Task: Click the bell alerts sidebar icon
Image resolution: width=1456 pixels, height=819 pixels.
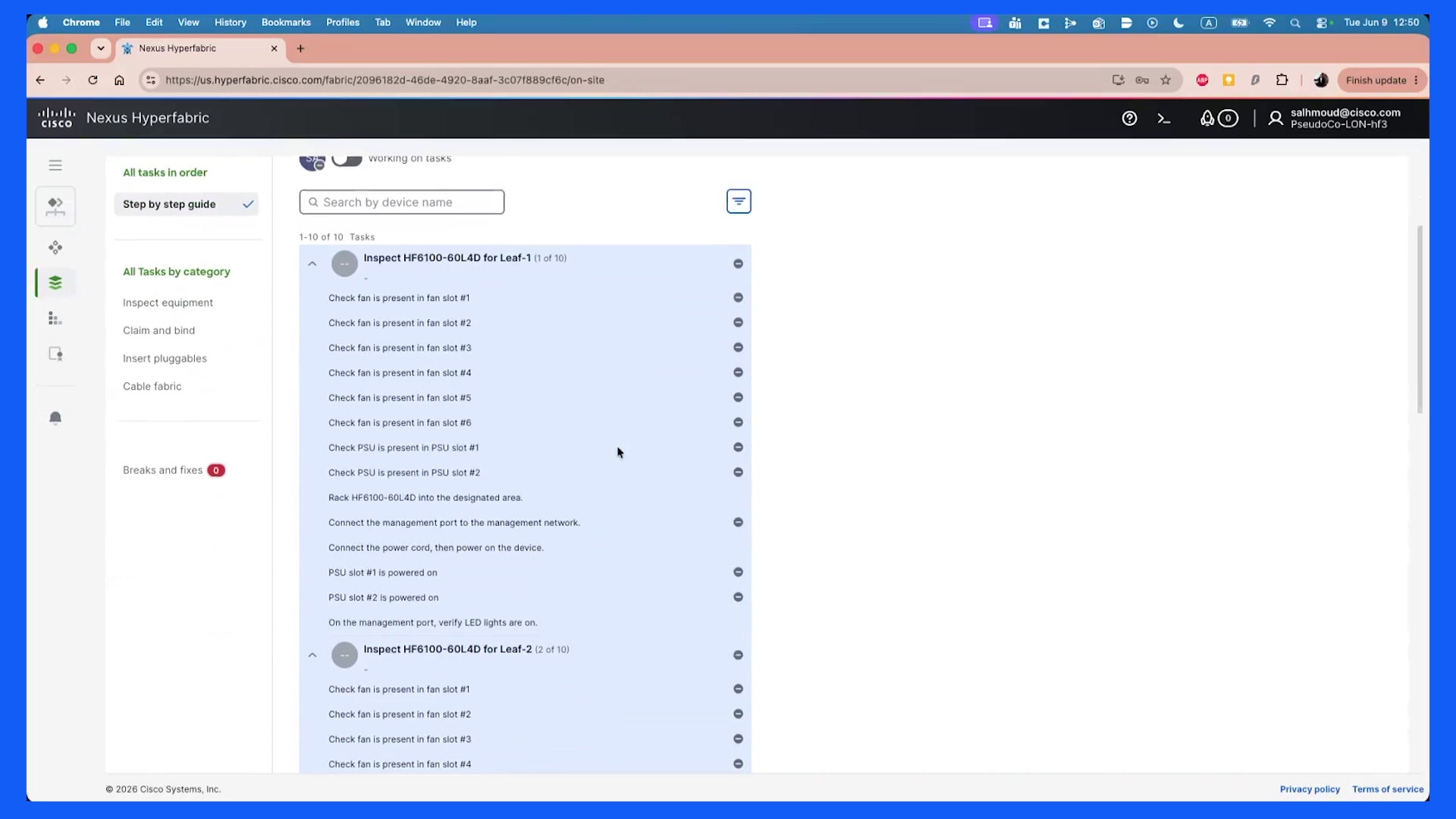Action: coord(55,418)
